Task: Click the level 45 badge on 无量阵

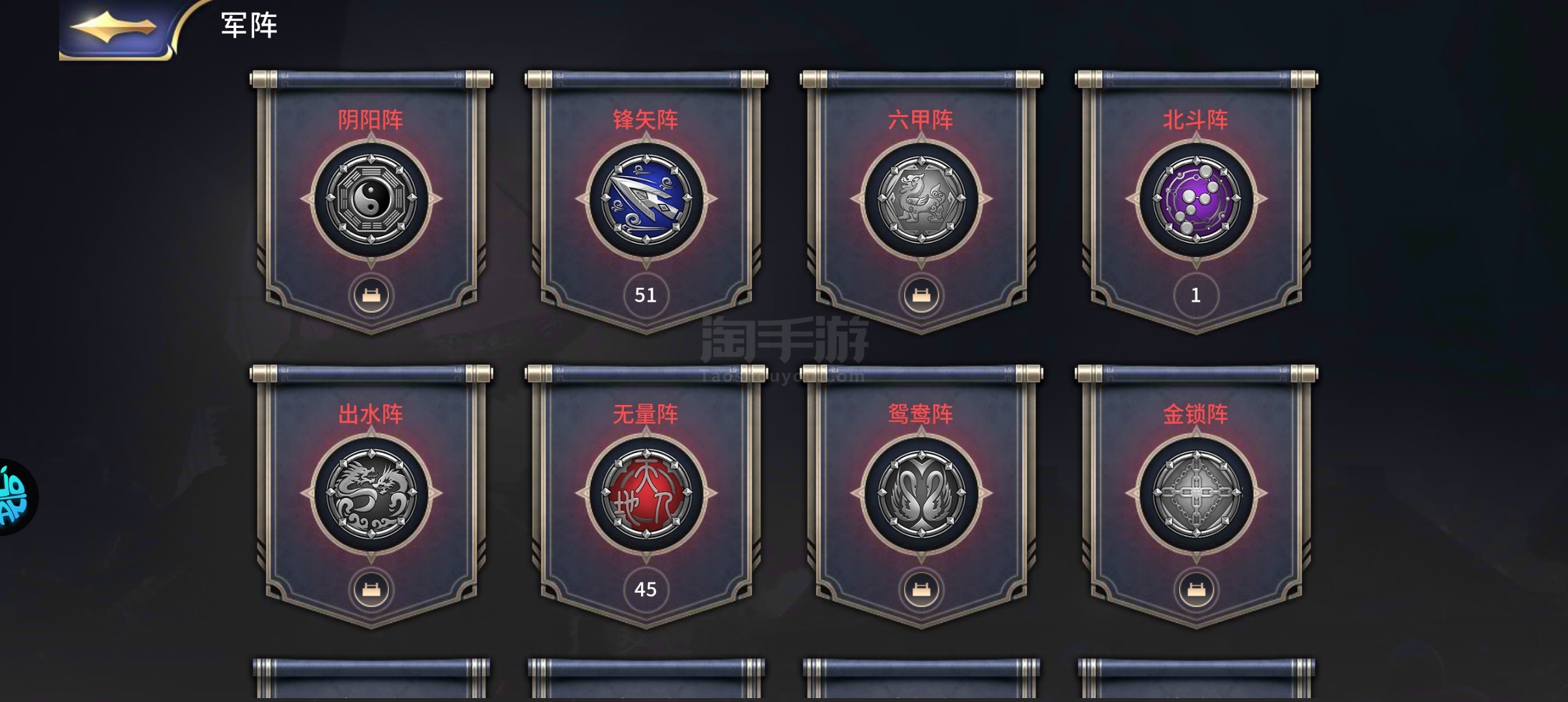Action: coord(646,590)
